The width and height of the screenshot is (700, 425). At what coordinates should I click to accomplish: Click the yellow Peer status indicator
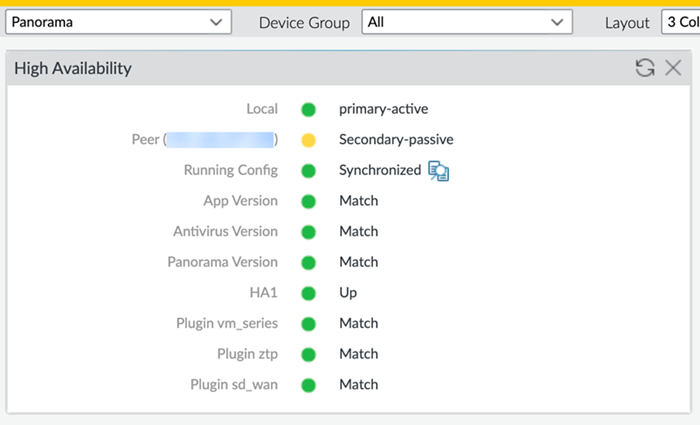(308, 140)
